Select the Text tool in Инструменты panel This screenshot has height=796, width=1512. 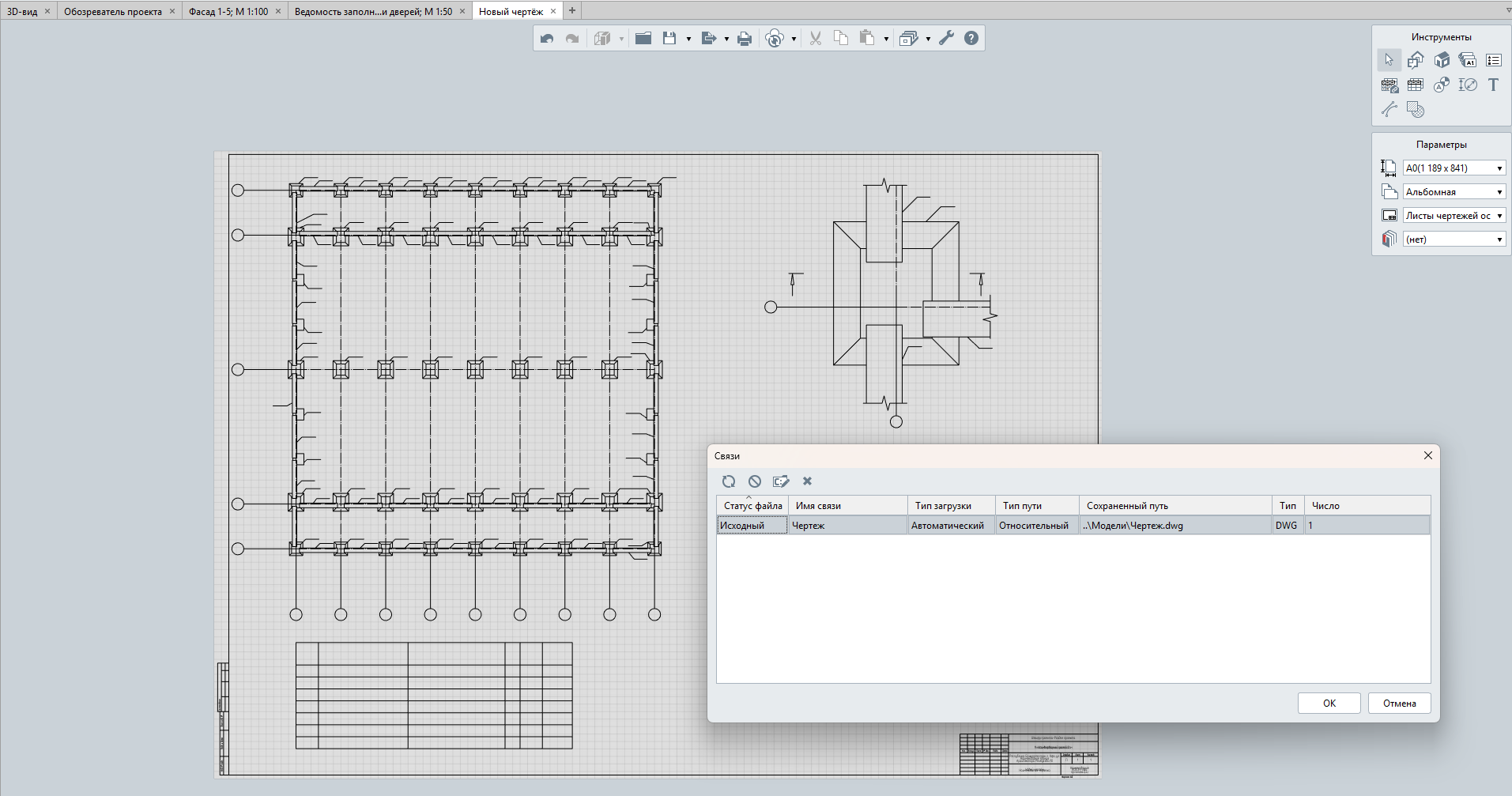pos(1493,85)
